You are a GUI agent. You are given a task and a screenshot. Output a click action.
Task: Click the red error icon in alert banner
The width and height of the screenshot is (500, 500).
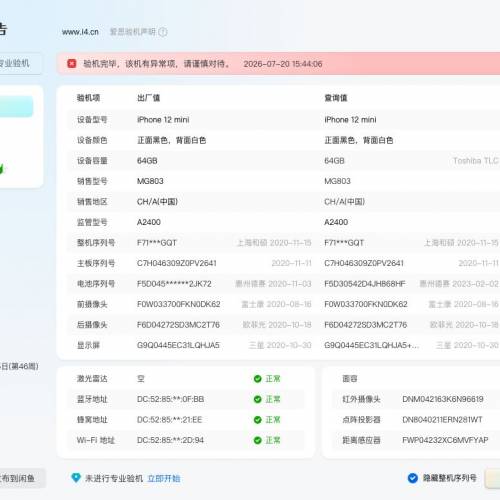72,64
